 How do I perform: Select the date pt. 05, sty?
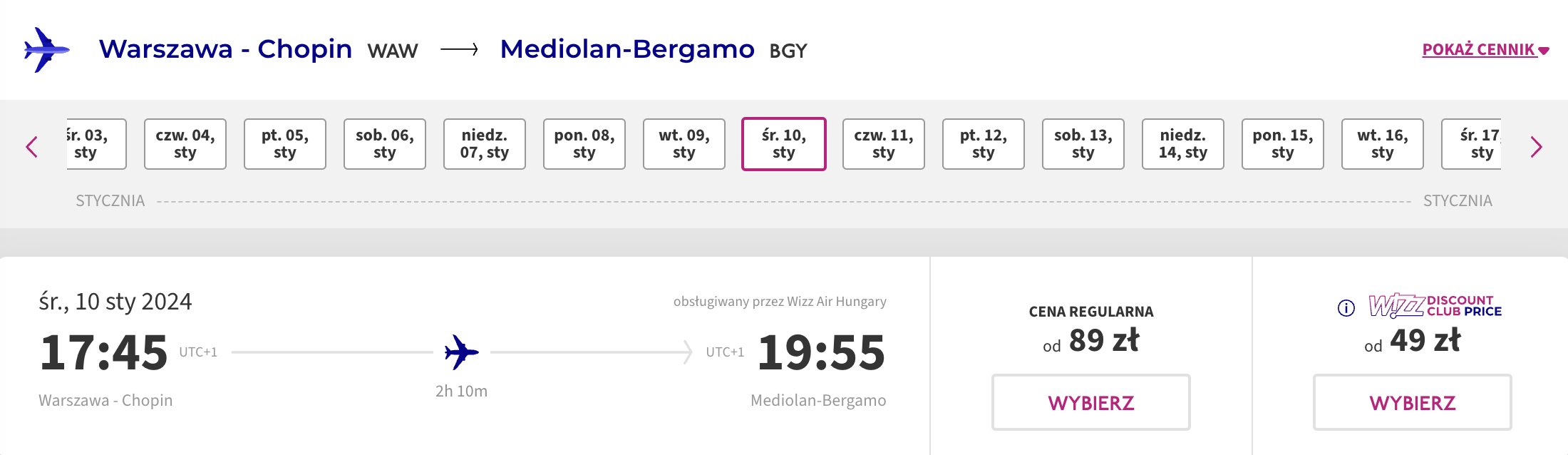tap(285, 144)
